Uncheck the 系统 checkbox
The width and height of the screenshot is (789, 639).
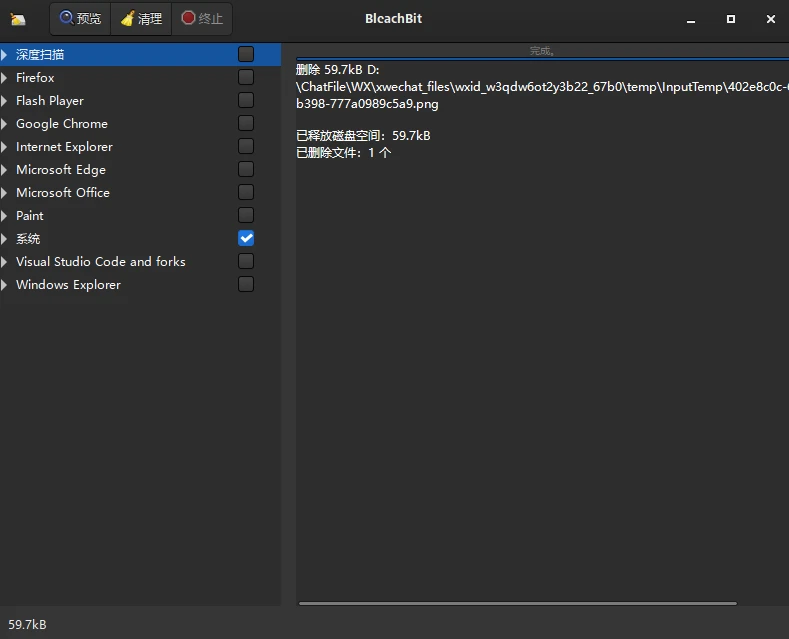246,238
